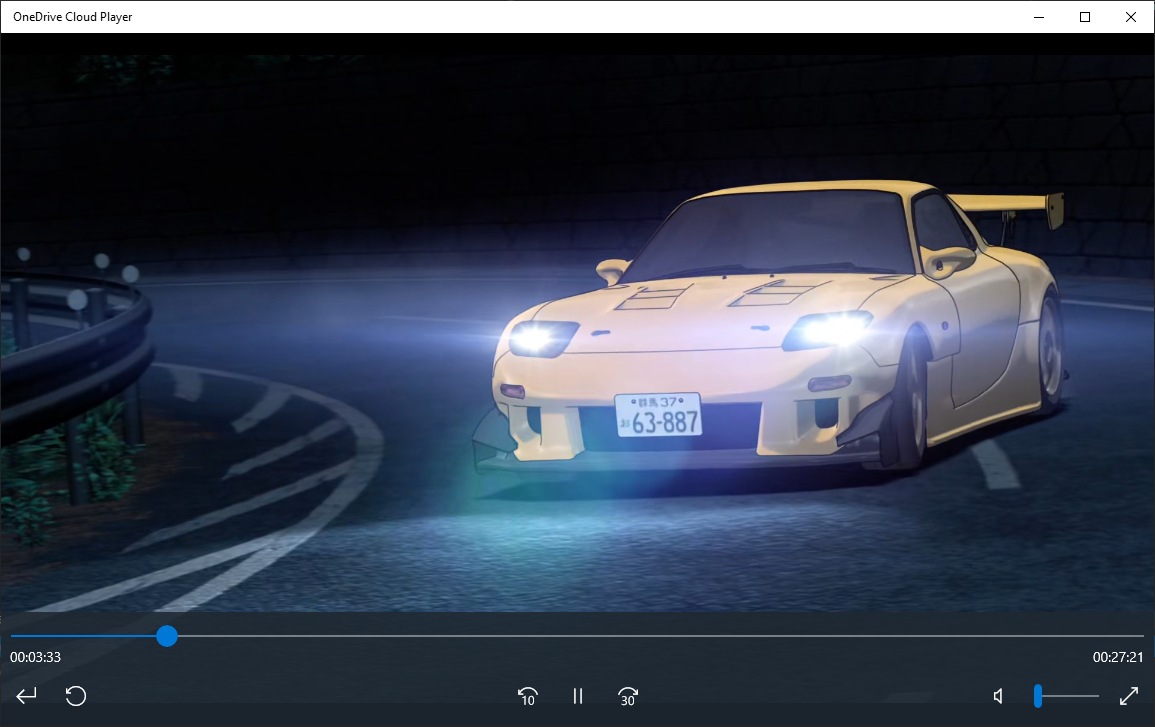
Task: Enter fullscreen with the expand arrows icon
Action: click(x=1128, y=696)
